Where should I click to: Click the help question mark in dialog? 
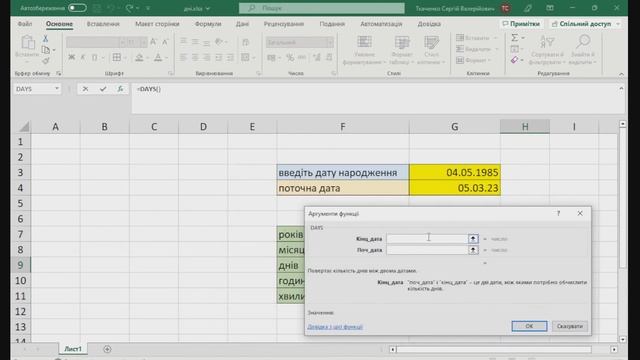point(558,213)
